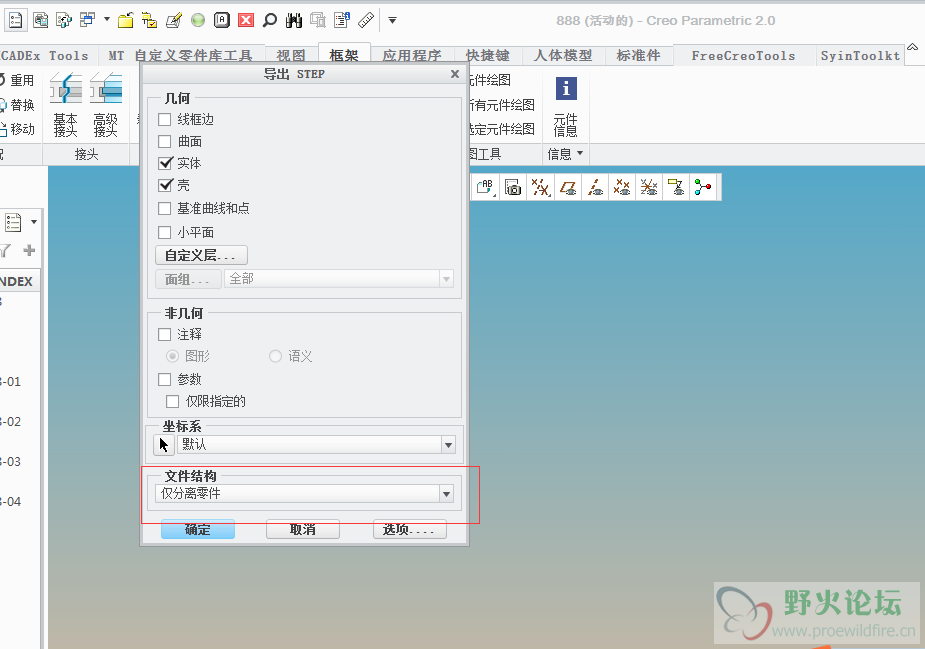
Task: Expand the 信息 group dropdown
Action: (580, 153)
